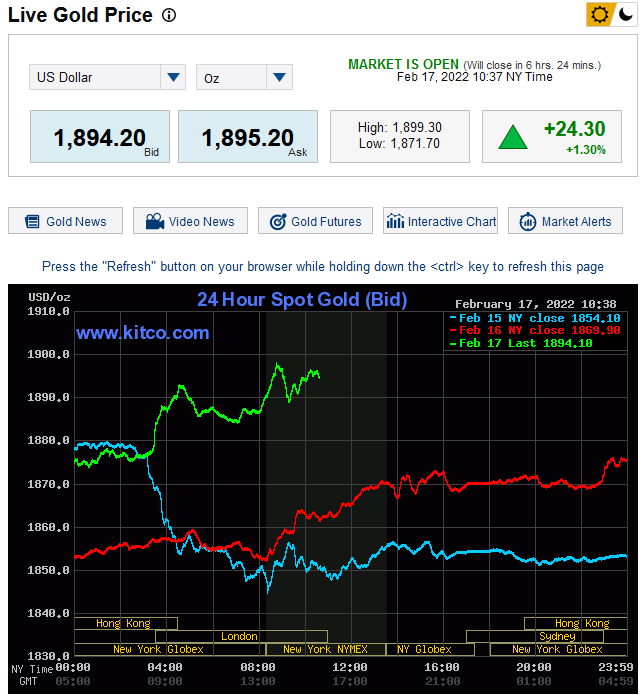Click the +1.30% percent change
This screenshot has height=695, width=644.
(x=585, y=150)
